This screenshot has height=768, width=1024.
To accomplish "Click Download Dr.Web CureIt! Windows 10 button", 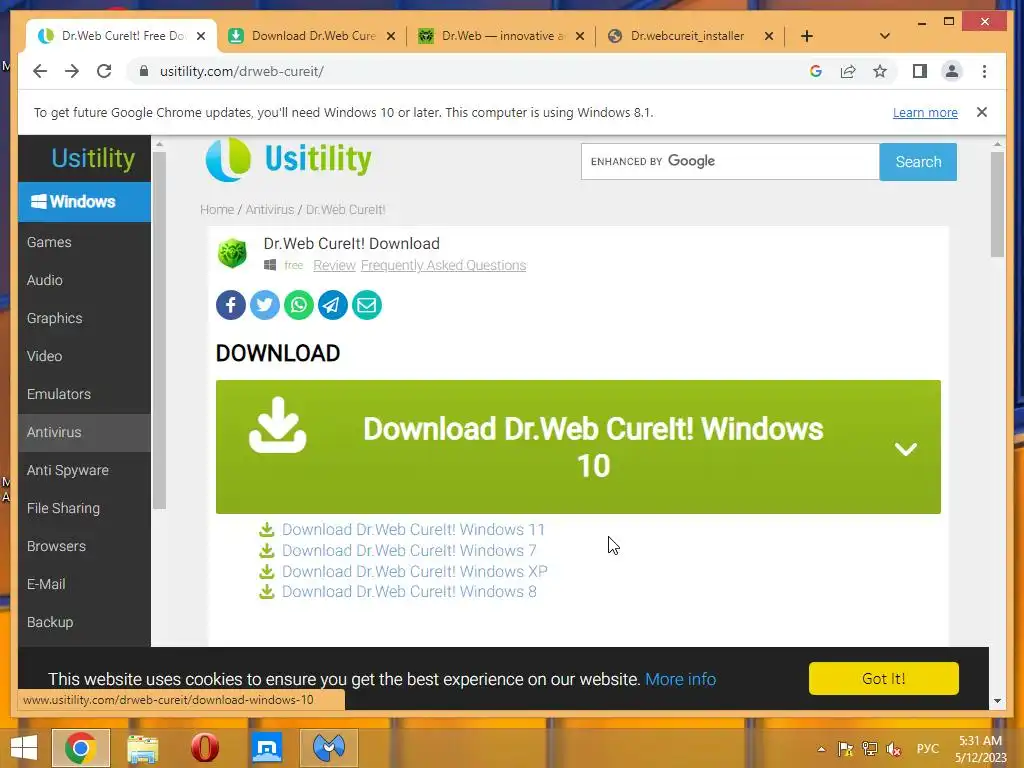I will click(578, 447).
